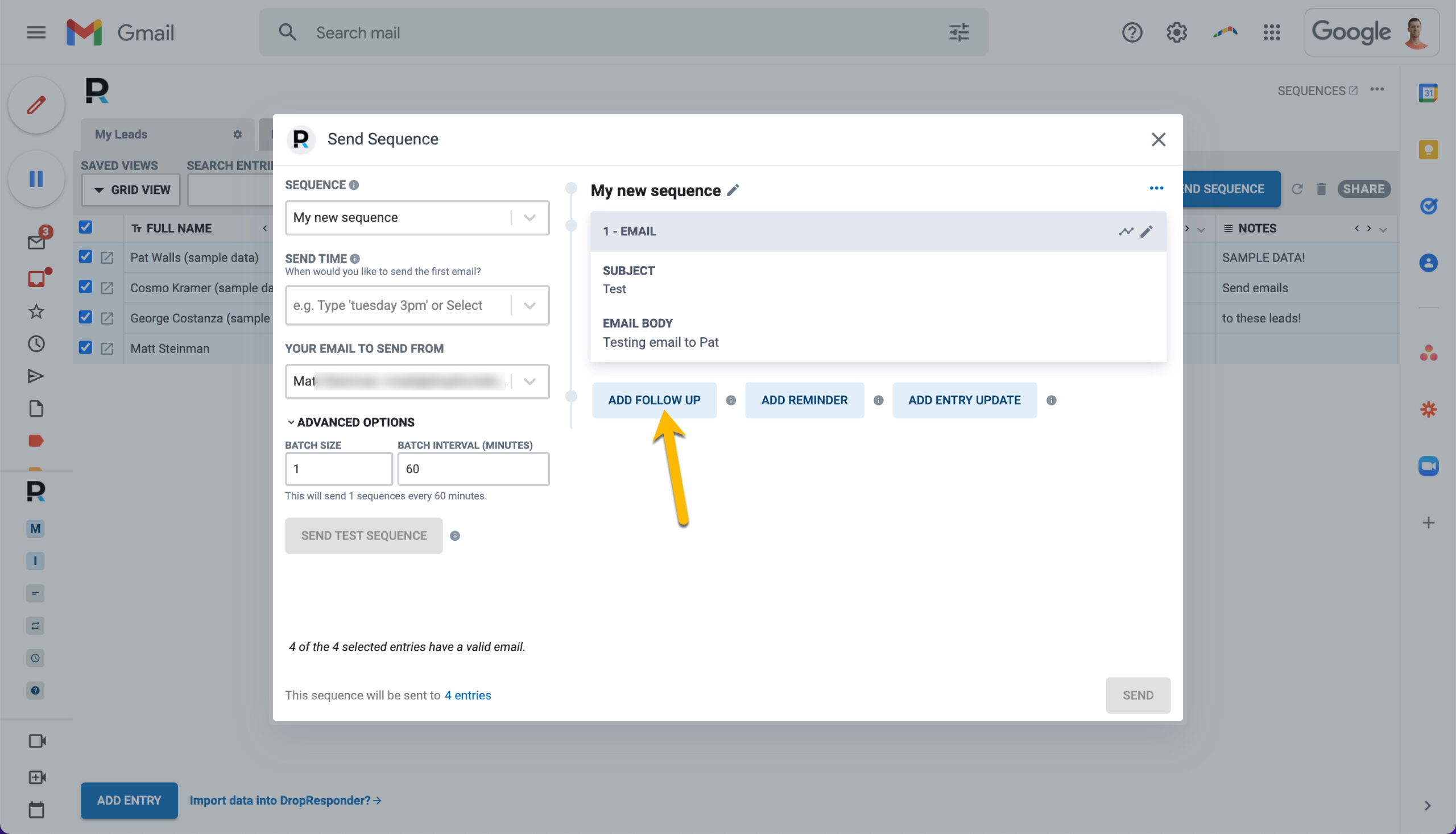1456x834 pixels.
Task: Open the Grid View saved views menu
Action: tap(131, 190)
